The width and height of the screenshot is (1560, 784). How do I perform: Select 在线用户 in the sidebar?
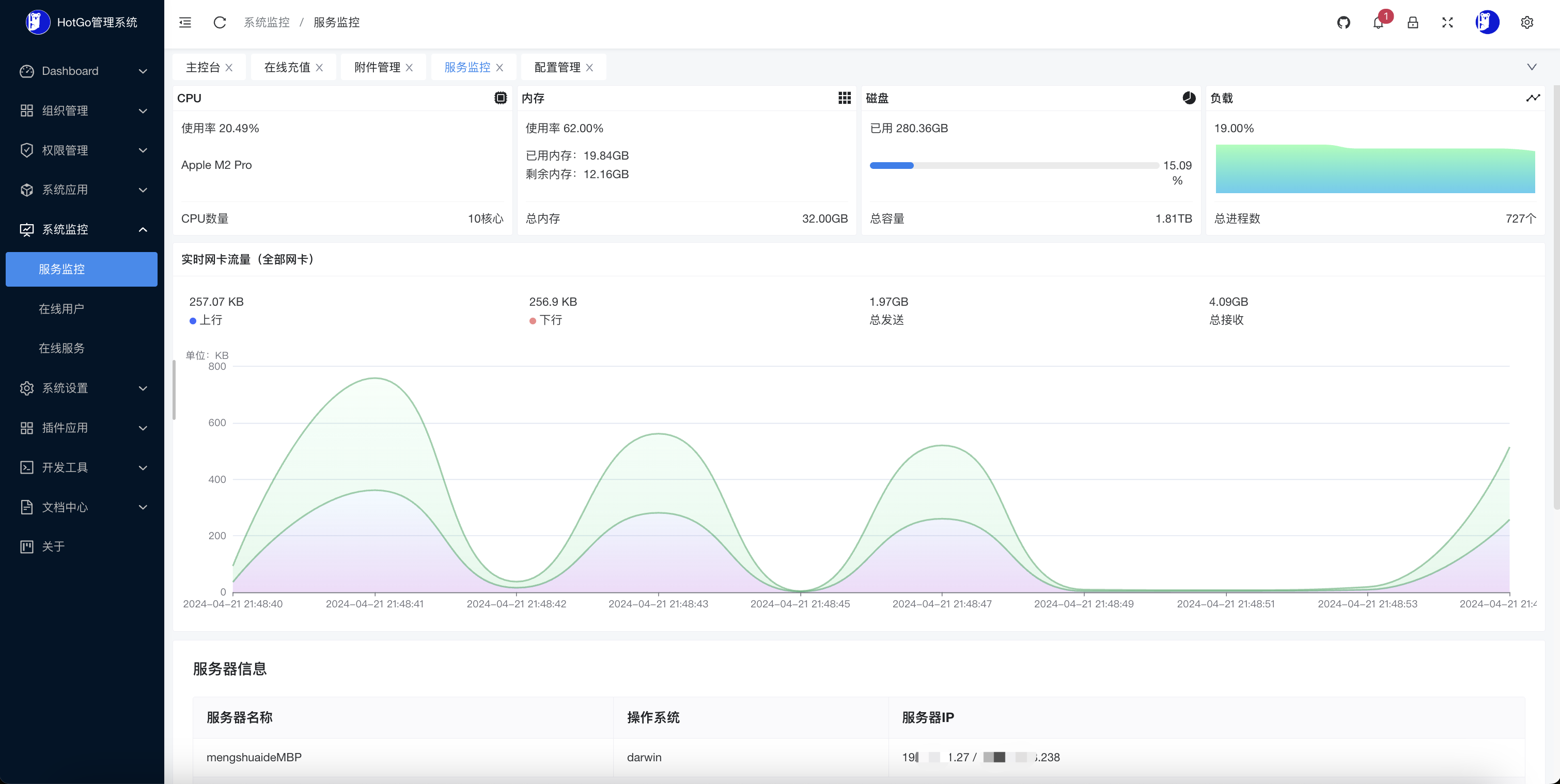(x=61, y=309)
